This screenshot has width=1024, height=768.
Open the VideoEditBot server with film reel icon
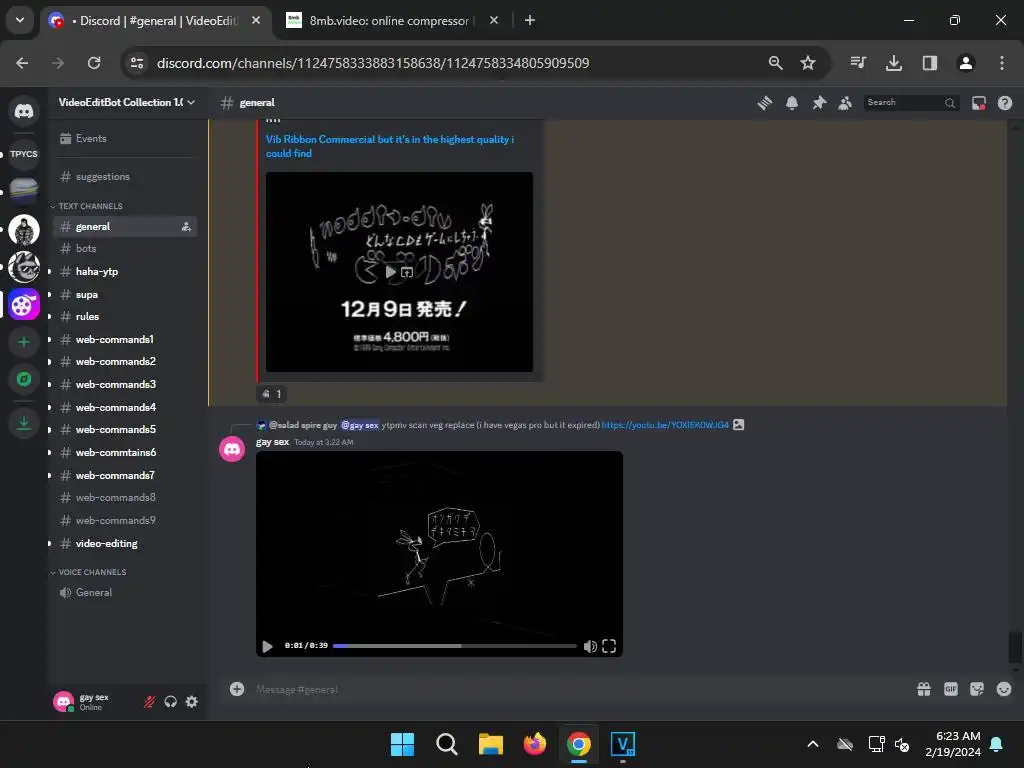coord(24,304)
